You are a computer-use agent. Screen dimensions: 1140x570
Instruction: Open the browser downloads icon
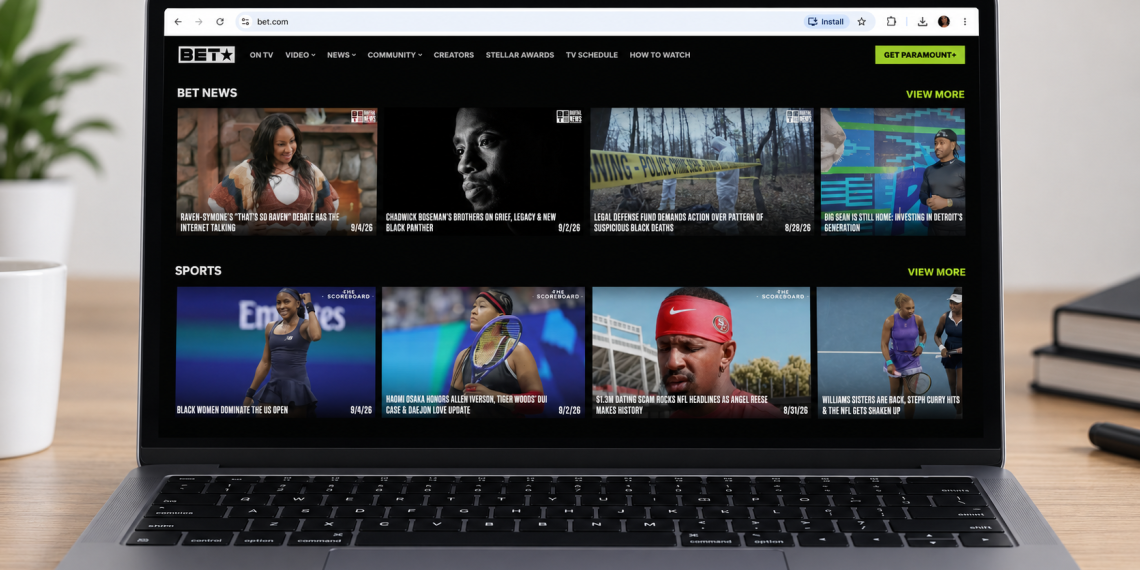click(922, 22)
